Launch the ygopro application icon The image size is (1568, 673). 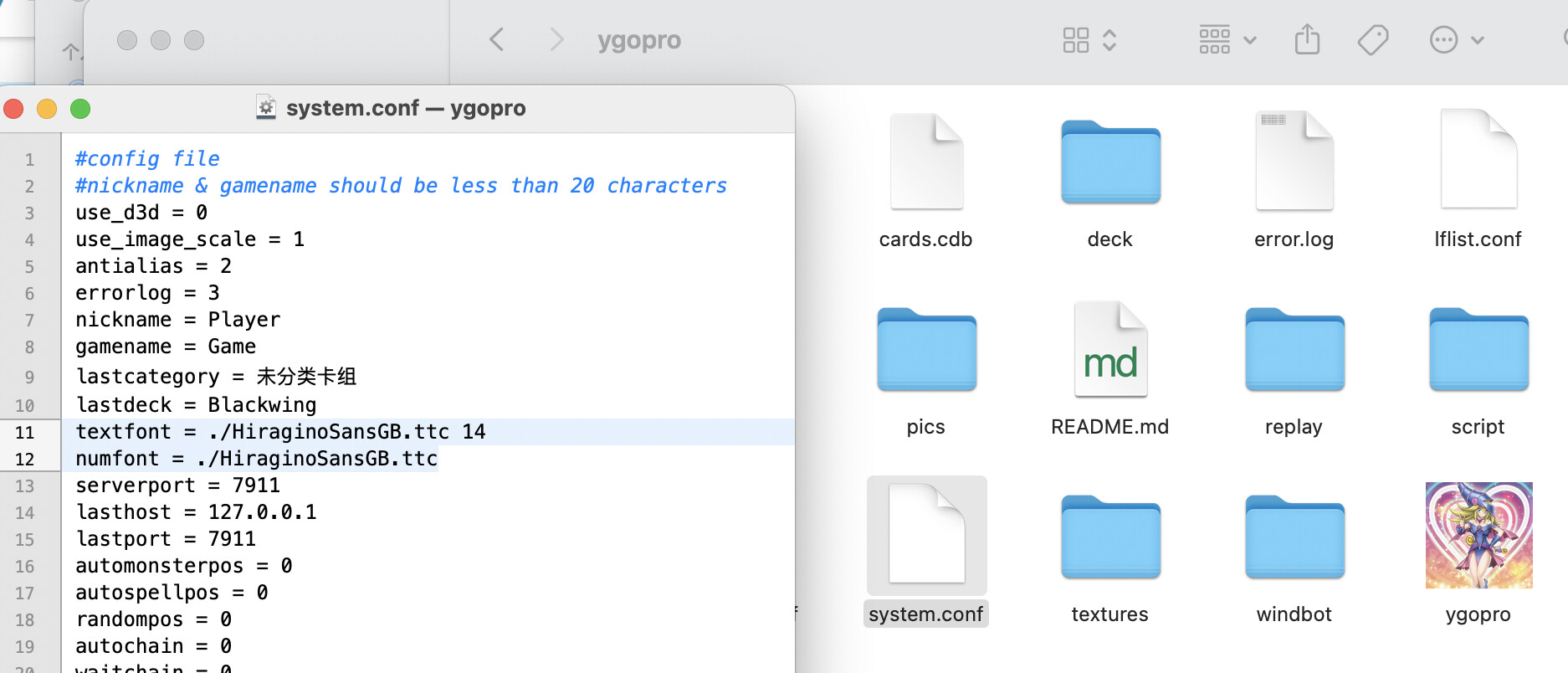click(1478, 536)
